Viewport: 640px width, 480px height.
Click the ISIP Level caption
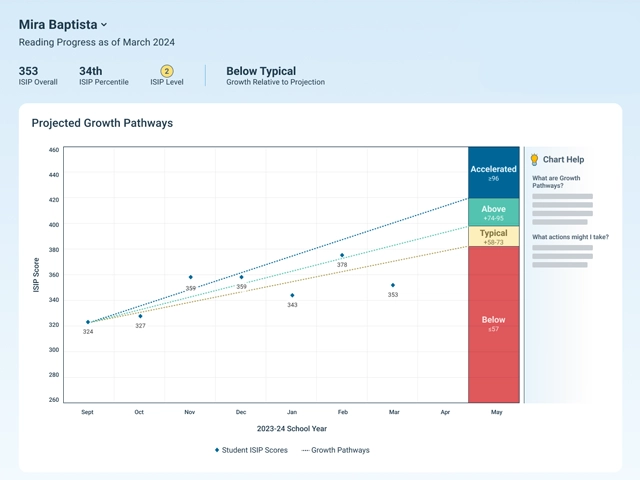pos(167,82)
